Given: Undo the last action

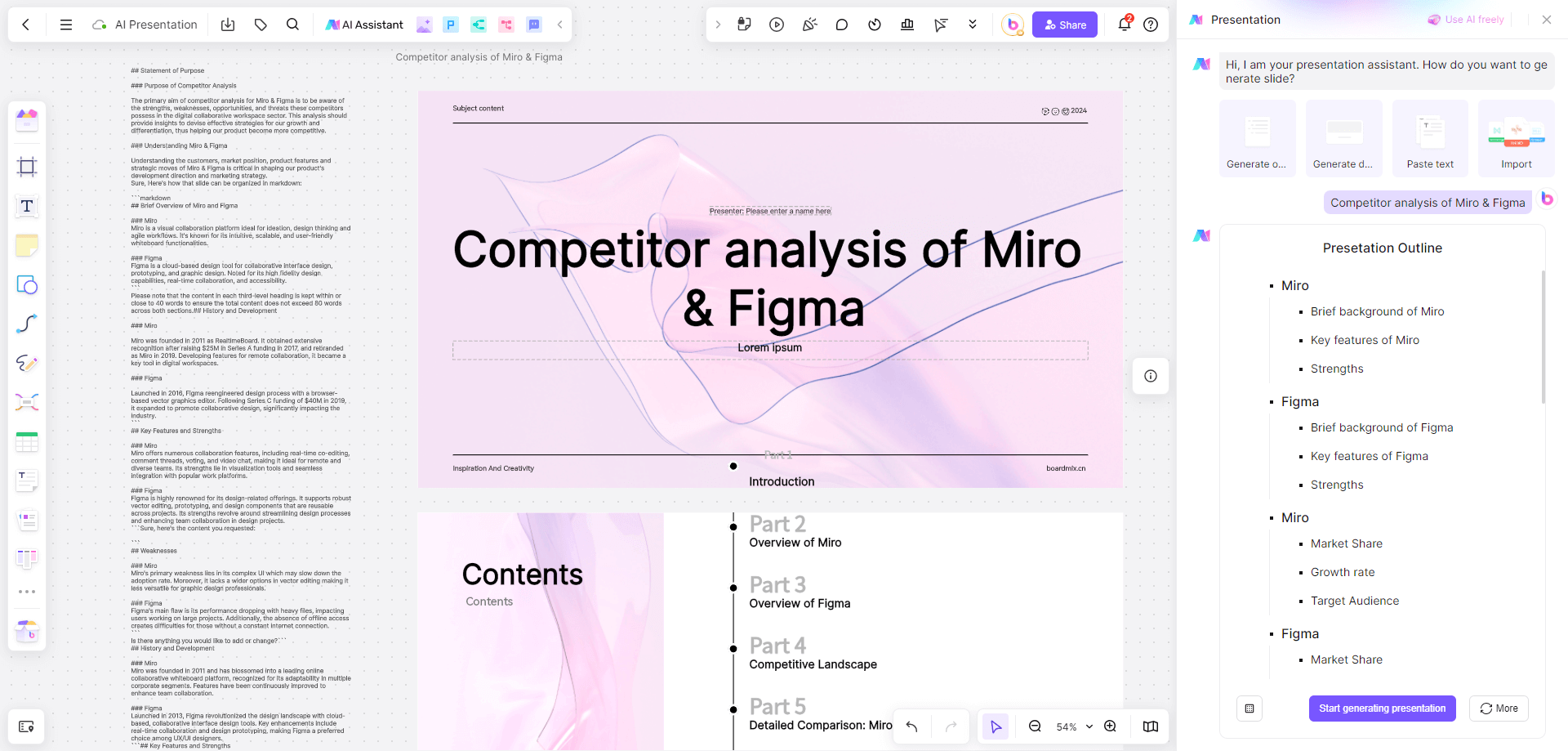Looking at the screenshot, I should click(x=911, y=726).
